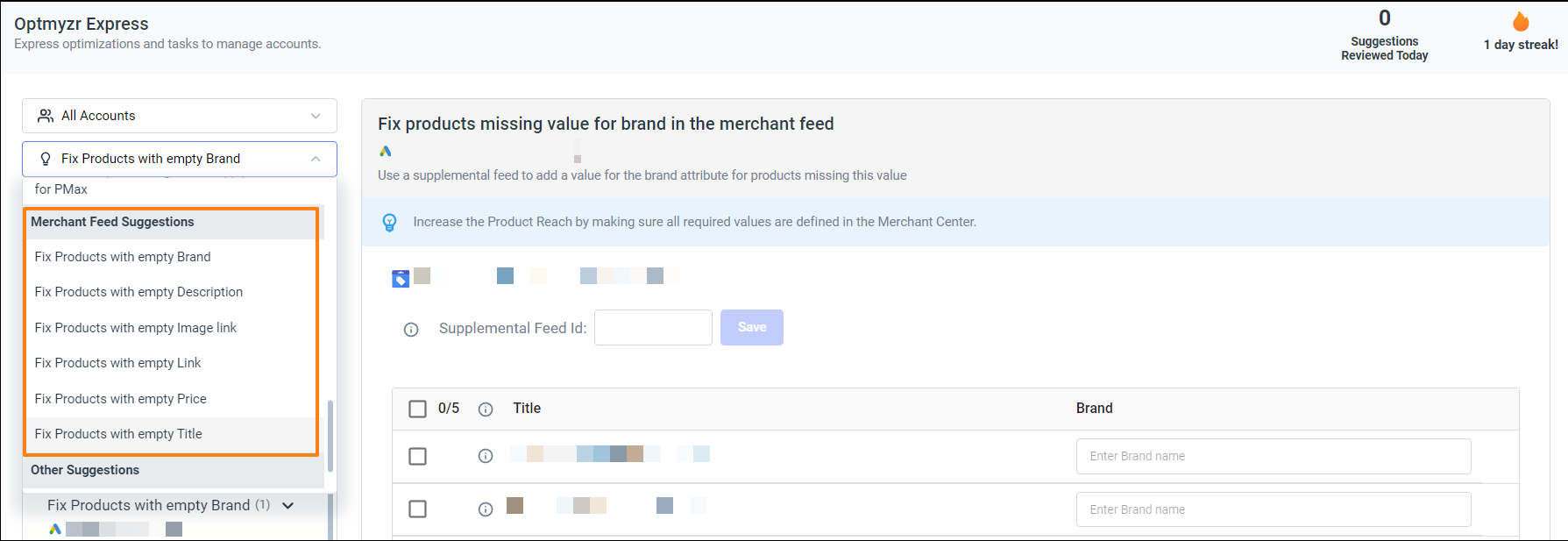
Task: Collapse the Fix Products with empty Brand dropdown
Action: click(x=180, y=159)
